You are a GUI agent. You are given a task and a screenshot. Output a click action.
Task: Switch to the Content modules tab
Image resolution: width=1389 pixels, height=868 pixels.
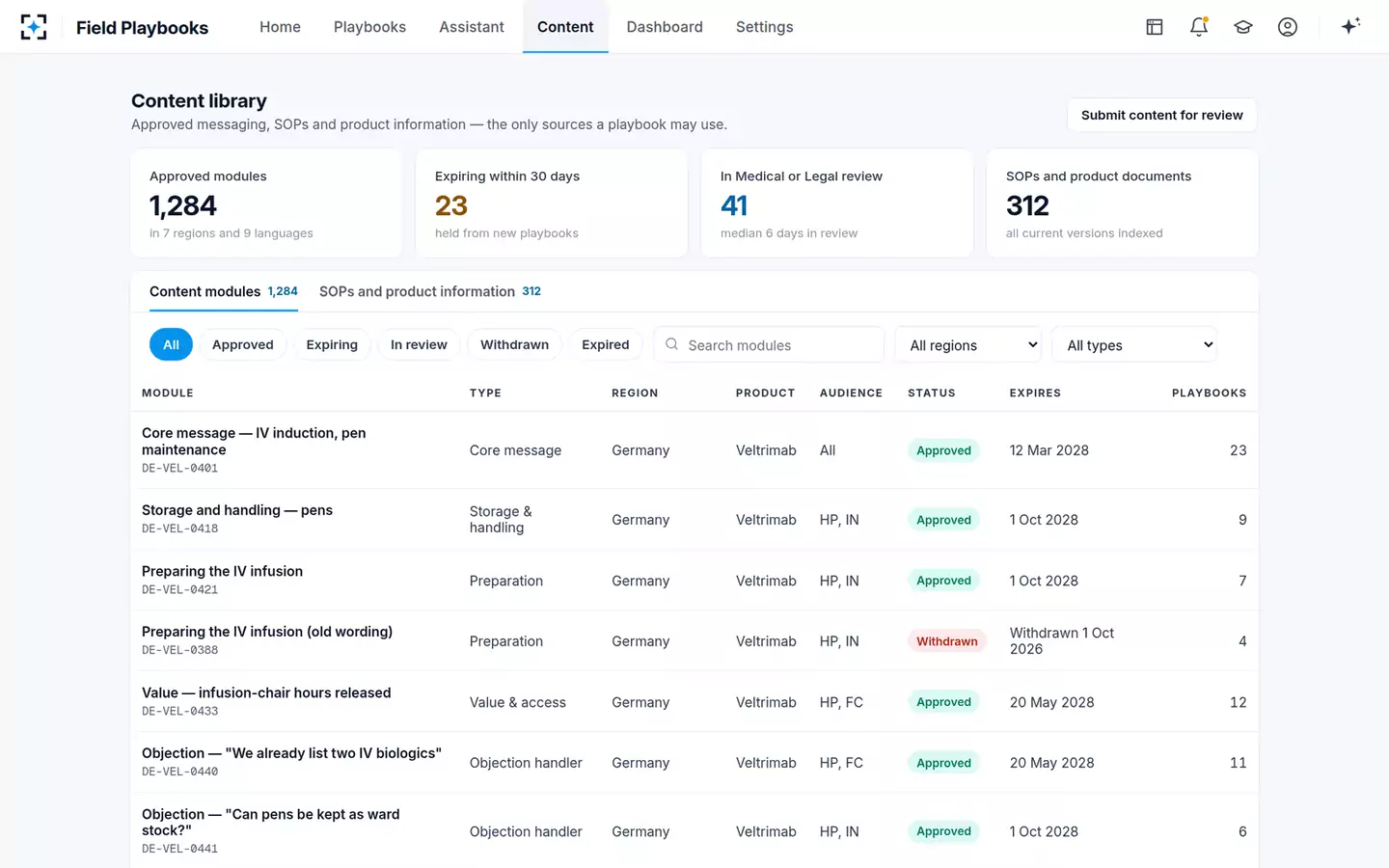pyautogui.click(x=224, y=291)
